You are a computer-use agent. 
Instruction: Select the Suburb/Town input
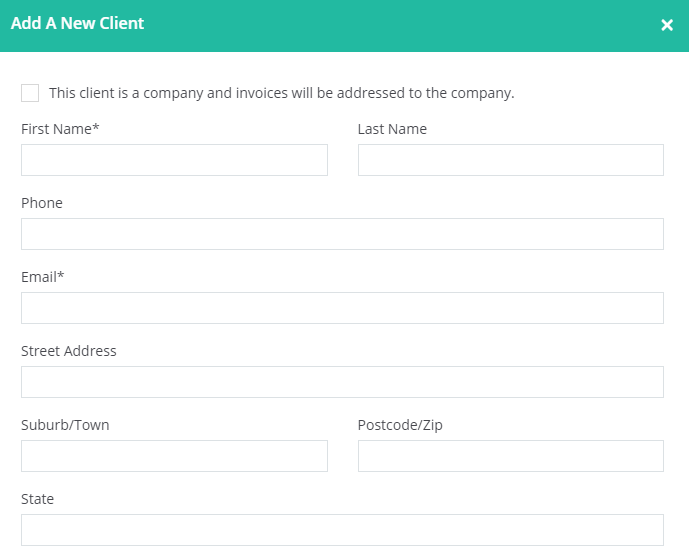[174, 456]
